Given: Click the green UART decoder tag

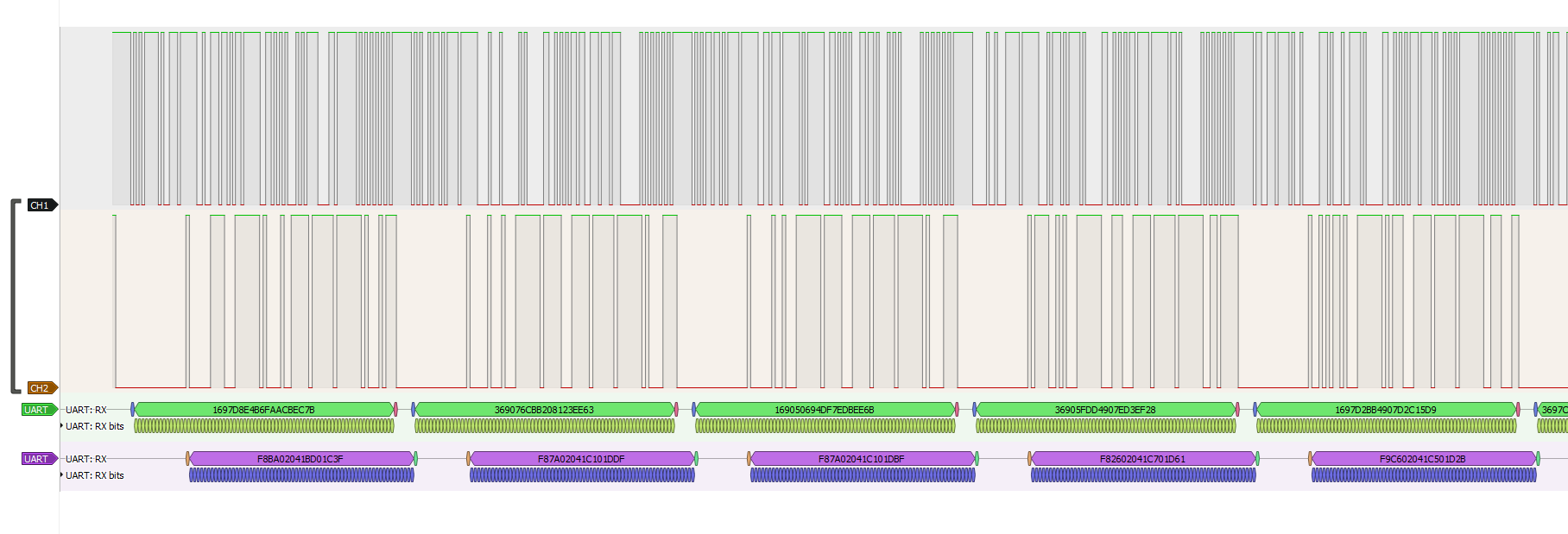Looking at the screenshot, I should click(39, 410).
